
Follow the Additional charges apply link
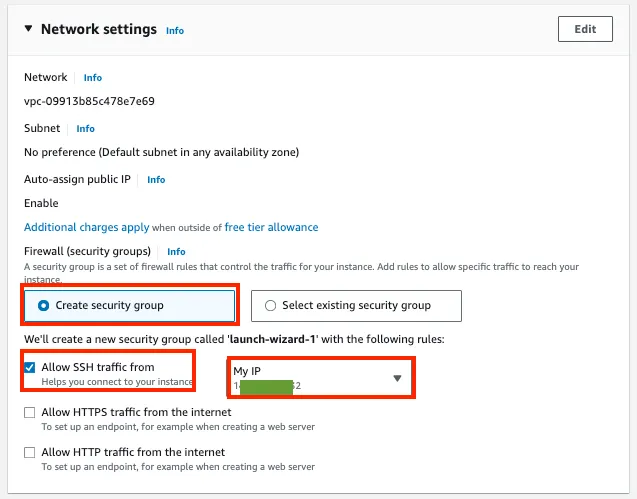point(86,227)
